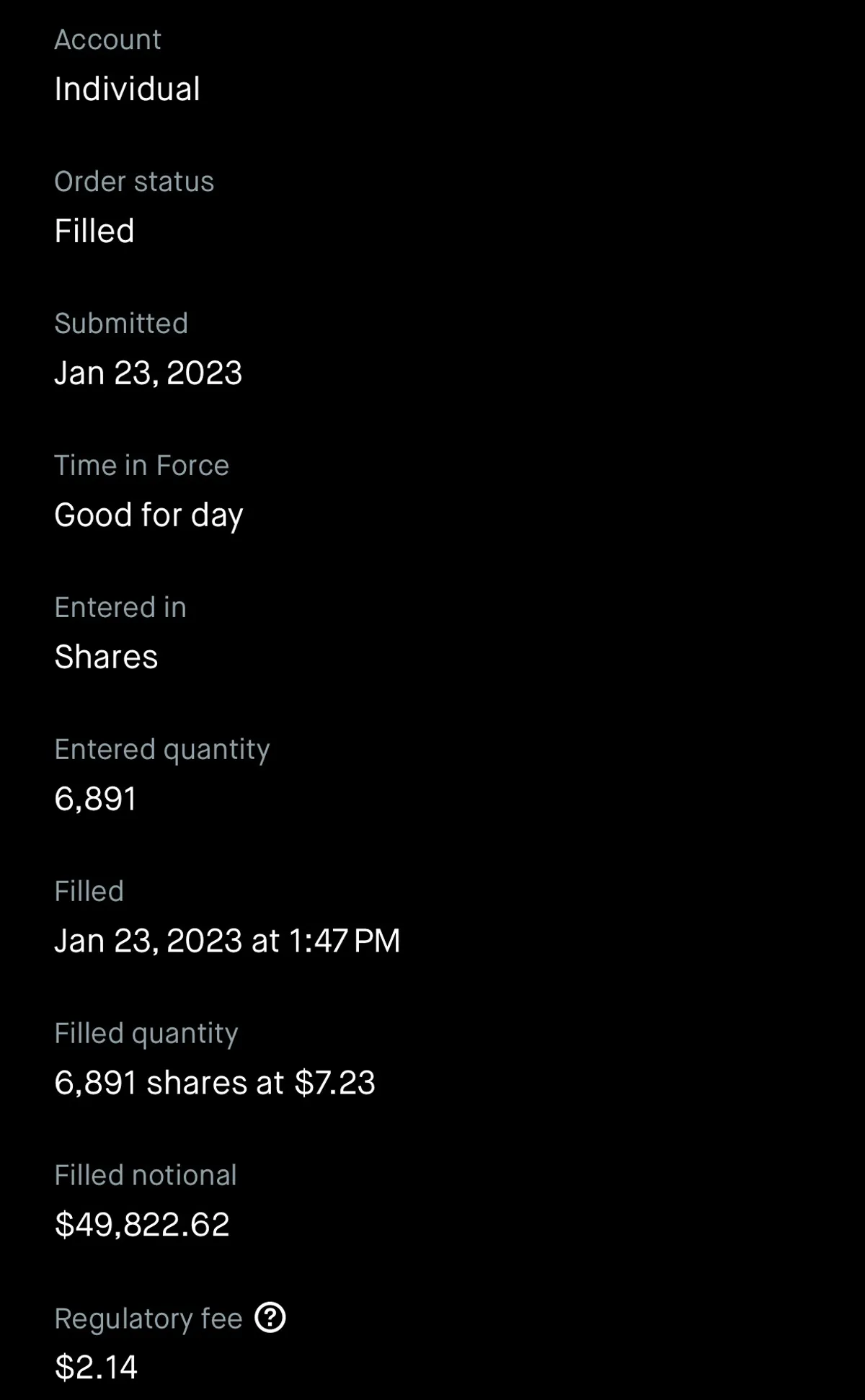Select the submitted date below the Submitted label
The image size is (865, 1400).
pyautogui.click(x=148, y=373)
